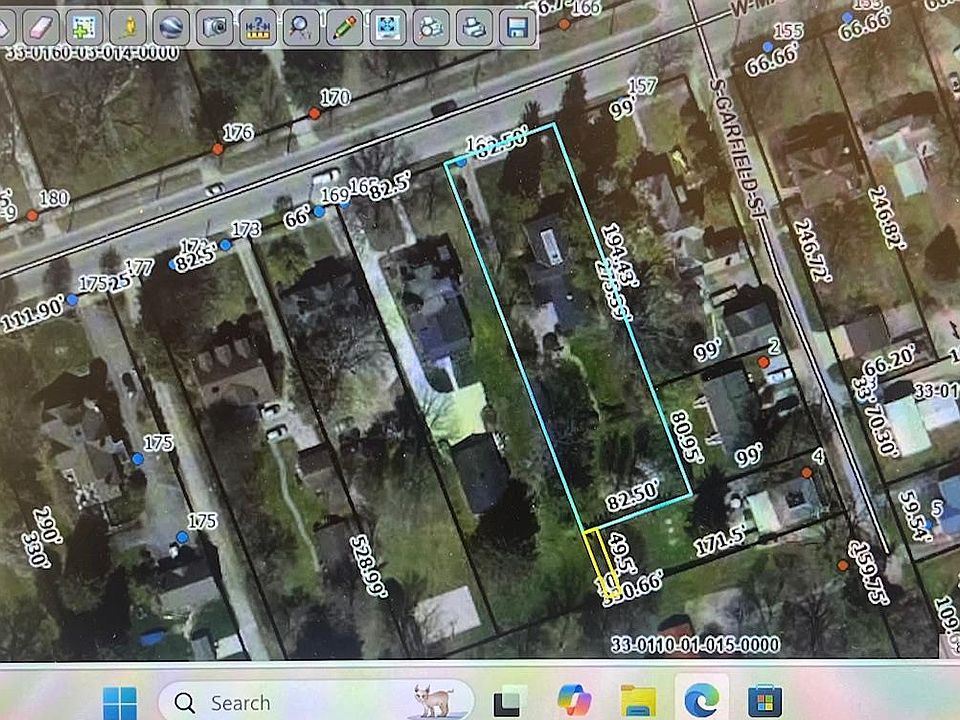Open the print preview icon beside printer
Image resolution: width=960 pixels, height=720 pixels.
point(432,26)
